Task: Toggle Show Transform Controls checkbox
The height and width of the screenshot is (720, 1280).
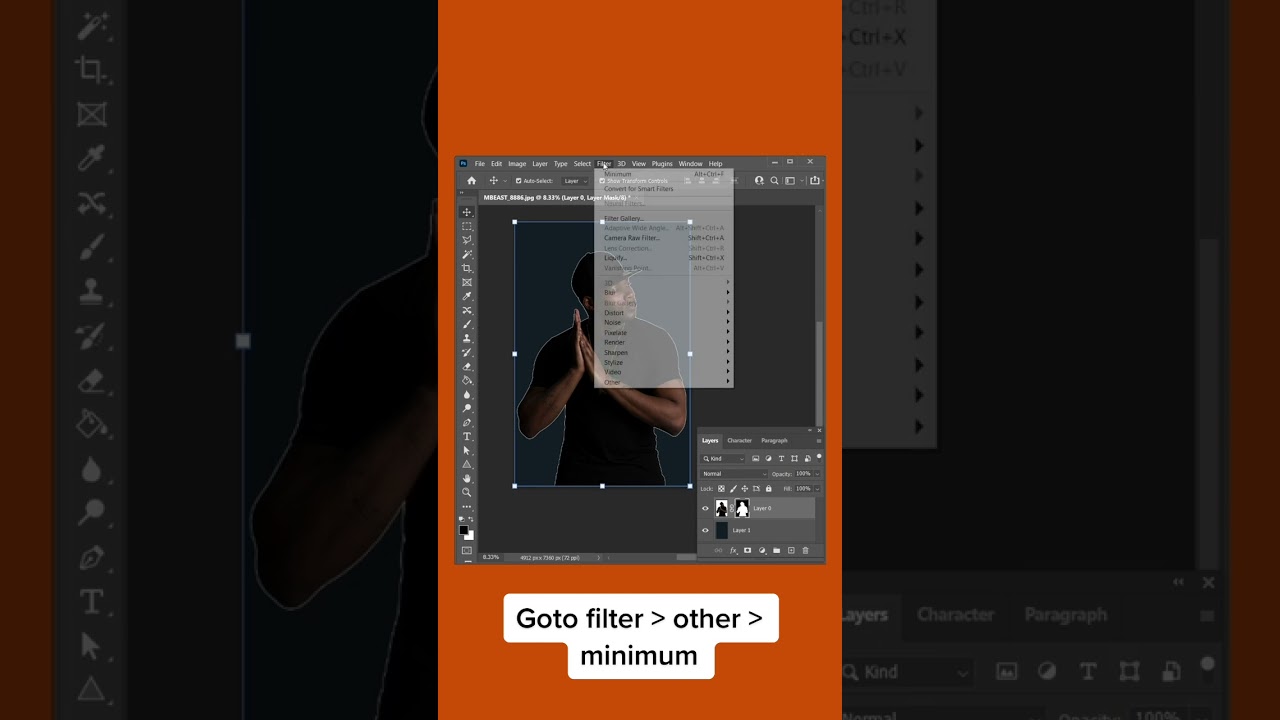Action: [x=602, y=181]
